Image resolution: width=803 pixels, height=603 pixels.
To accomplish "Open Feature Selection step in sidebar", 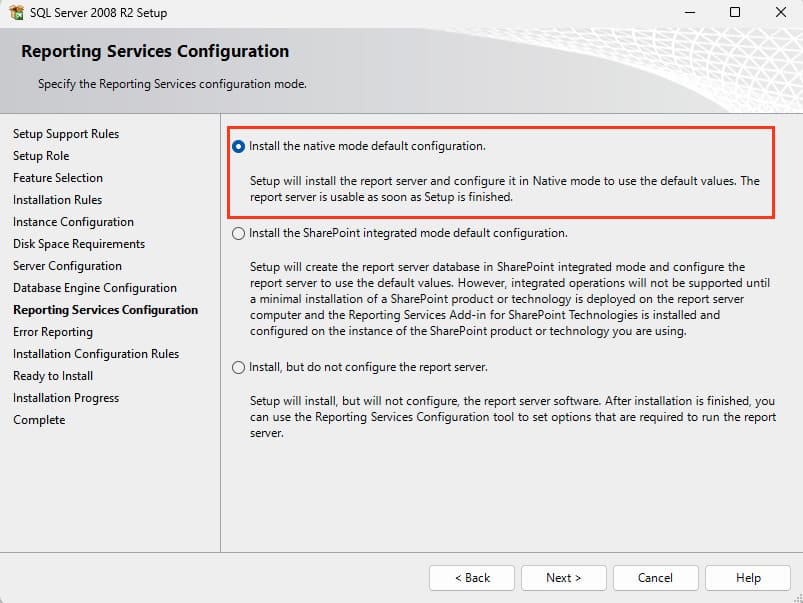I will (x=58, y=178).
